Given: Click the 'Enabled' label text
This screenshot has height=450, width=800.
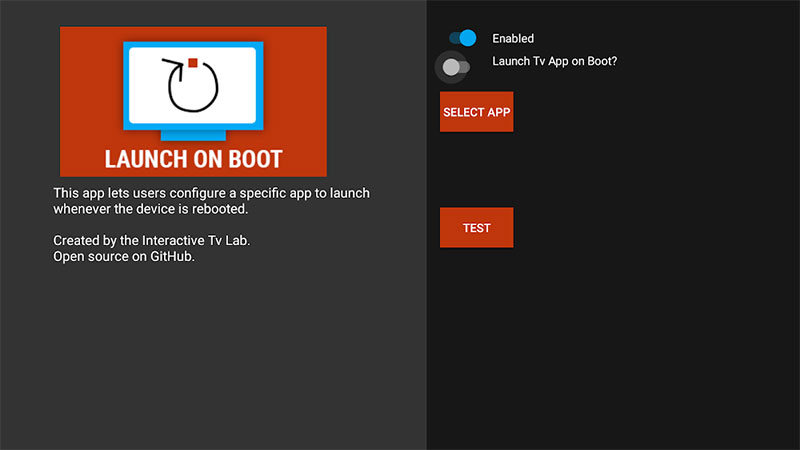Looking at the screenshot, I should click(513, 38).
